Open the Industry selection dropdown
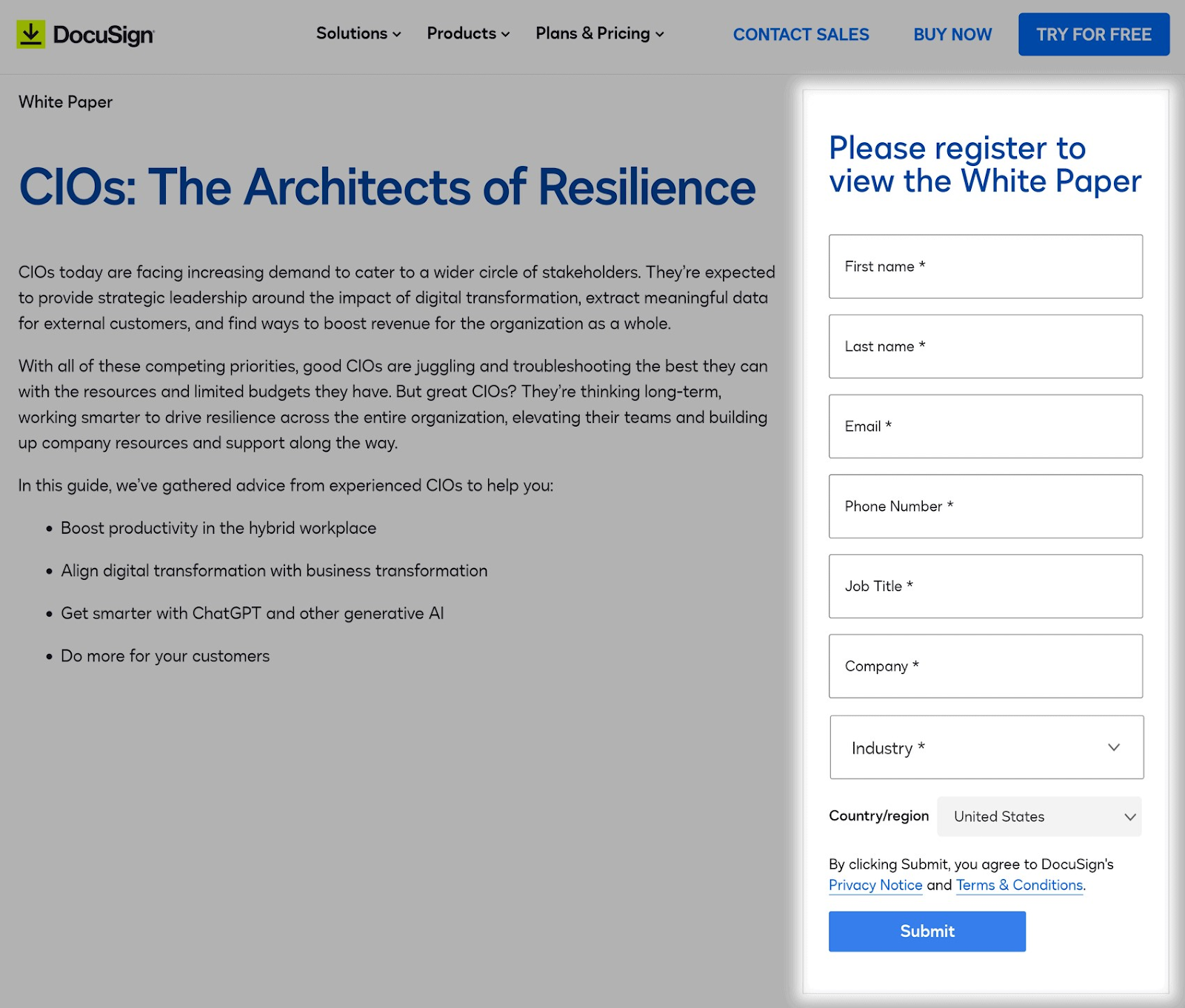This screenshot has height=1008, width=1185. click(985, 747)
